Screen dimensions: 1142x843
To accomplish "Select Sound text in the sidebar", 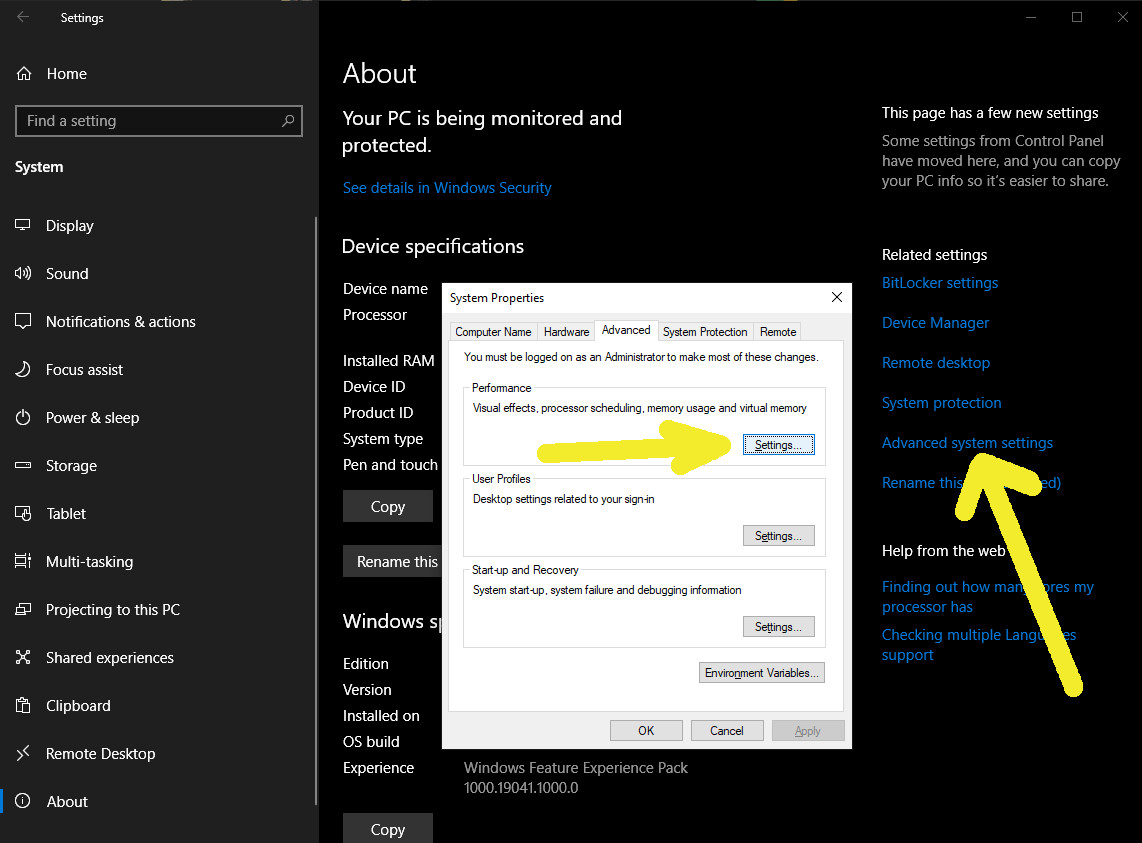I will pyautogui.click(x=67, y=274).
